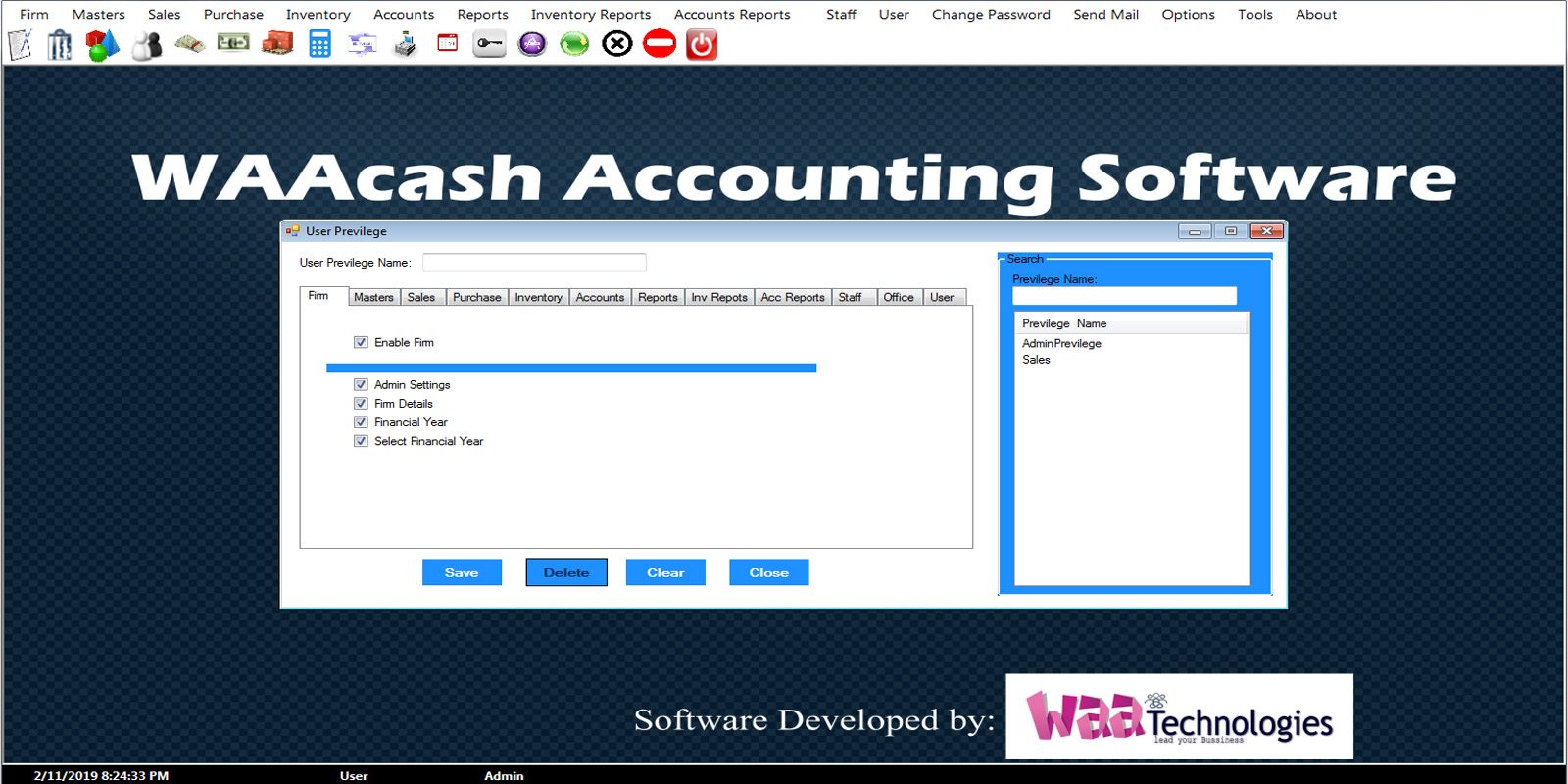Click the purple round toolbar icon

tap(532, 44)
